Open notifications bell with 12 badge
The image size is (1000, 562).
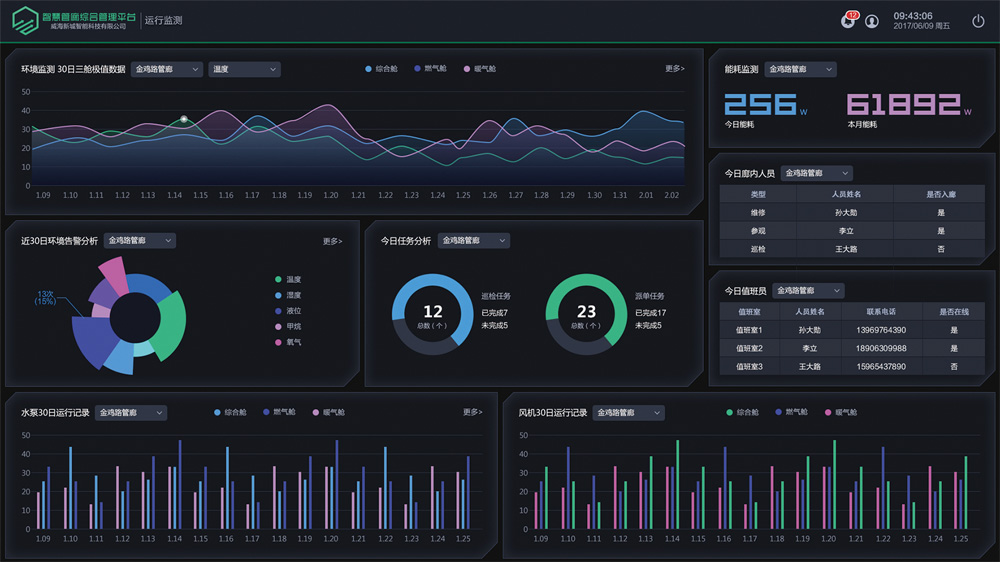click(x=848, y=20)
